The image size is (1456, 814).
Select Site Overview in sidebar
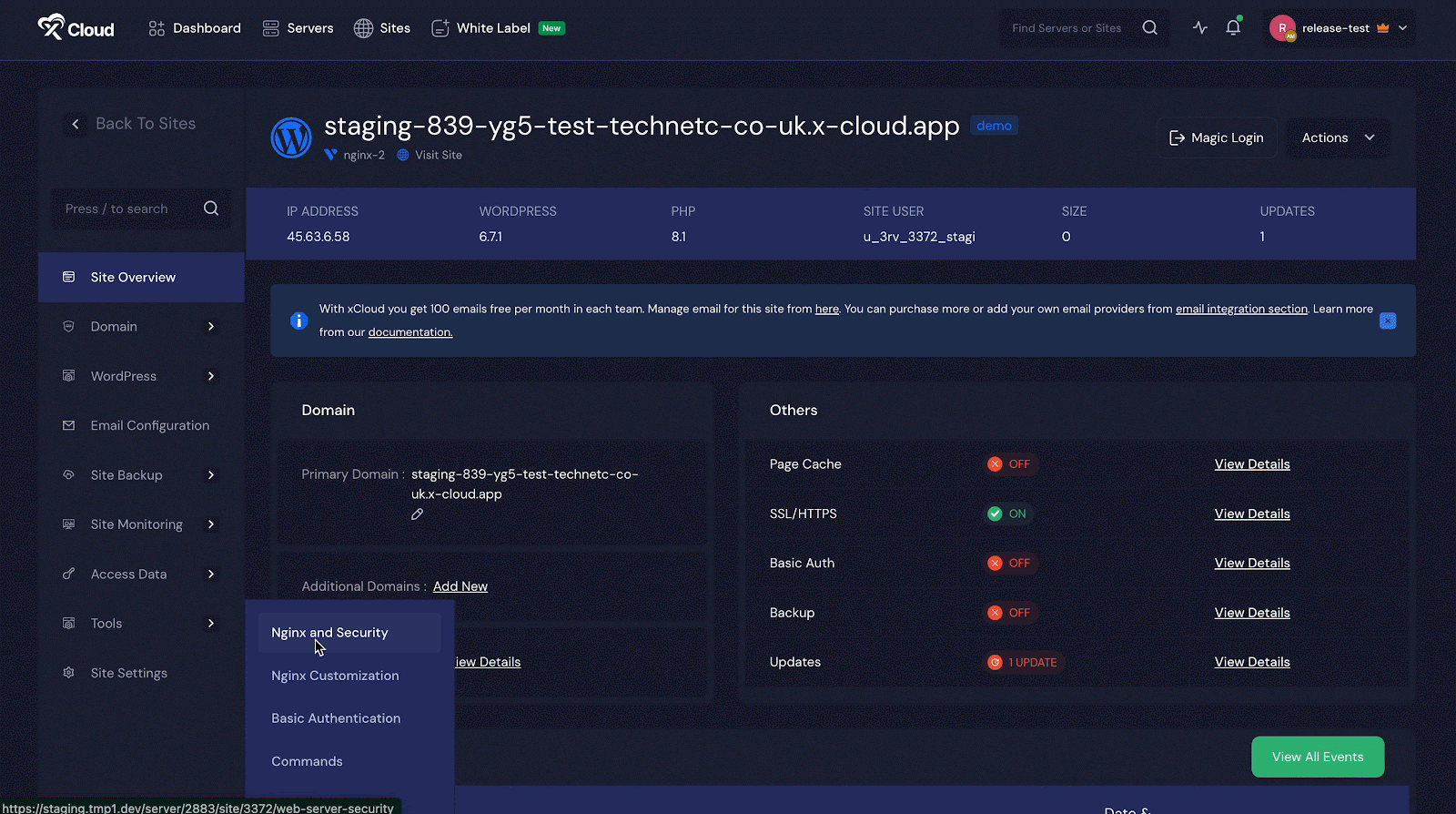click(x=141, y=277)
